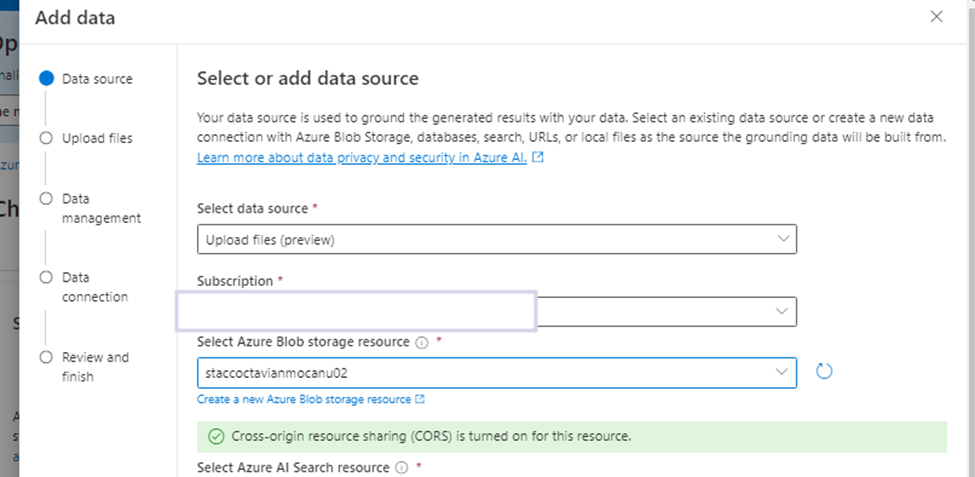
Task: Select the Data management step radio
Action: tap(46, 198)
